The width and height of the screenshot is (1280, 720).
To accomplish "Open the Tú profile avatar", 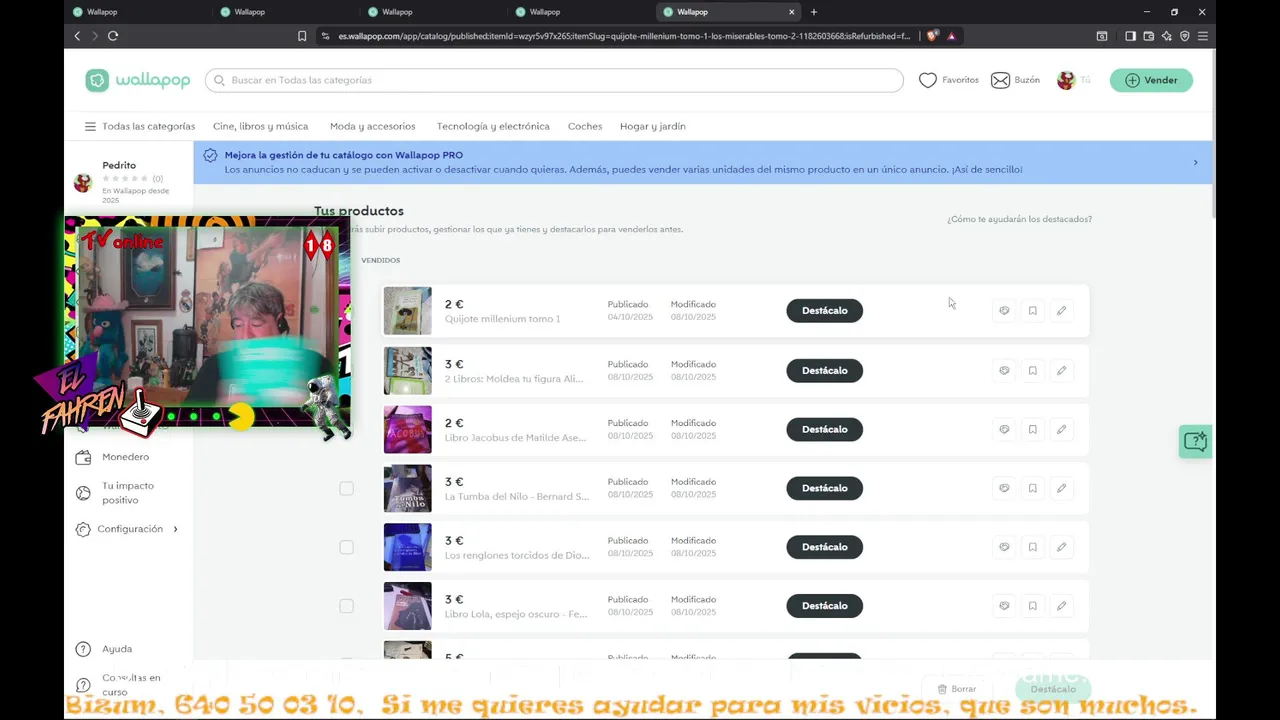I will [1066, 80].
